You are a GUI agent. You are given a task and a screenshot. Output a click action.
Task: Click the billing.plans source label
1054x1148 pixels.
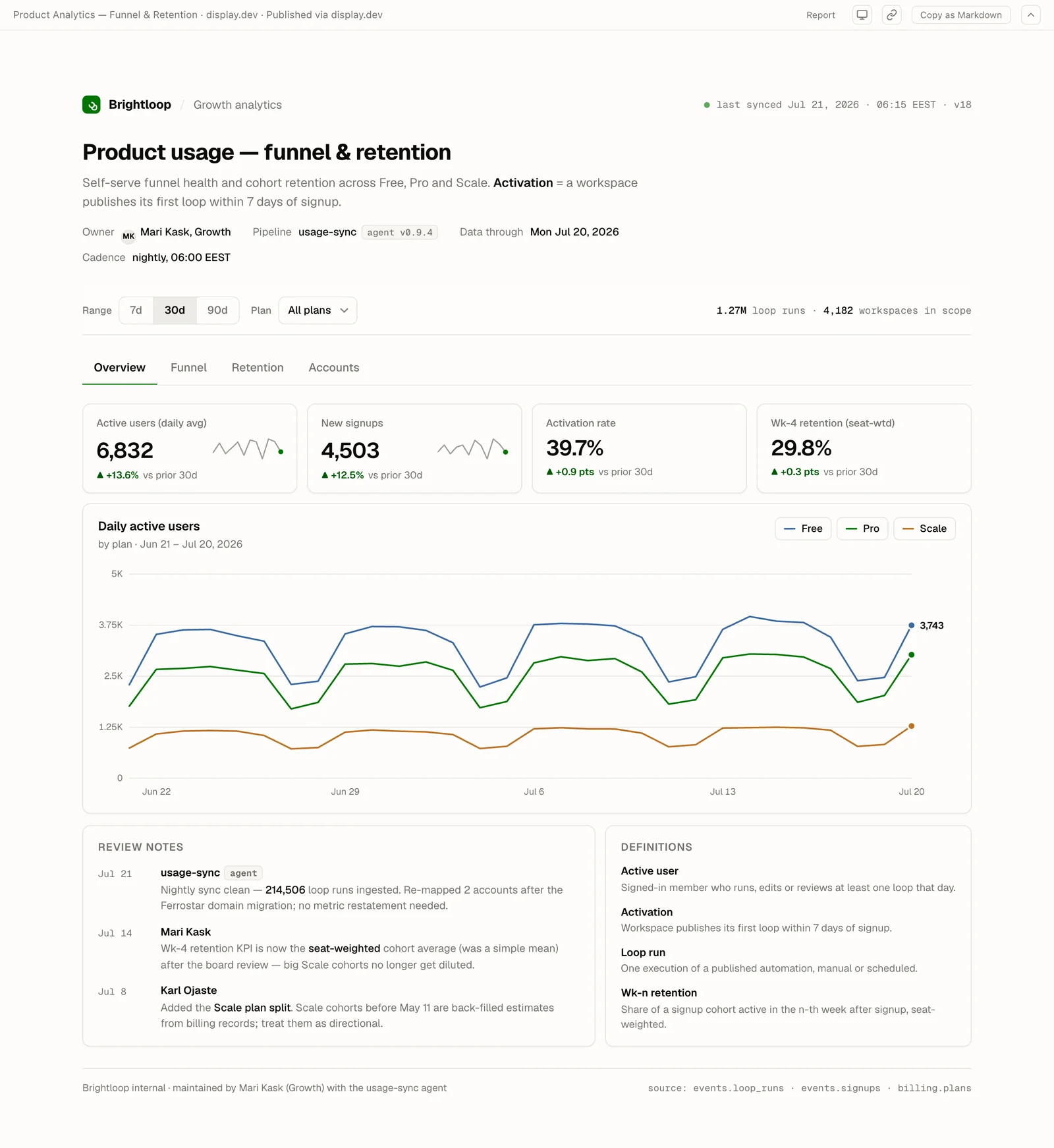pos(934,1088)
